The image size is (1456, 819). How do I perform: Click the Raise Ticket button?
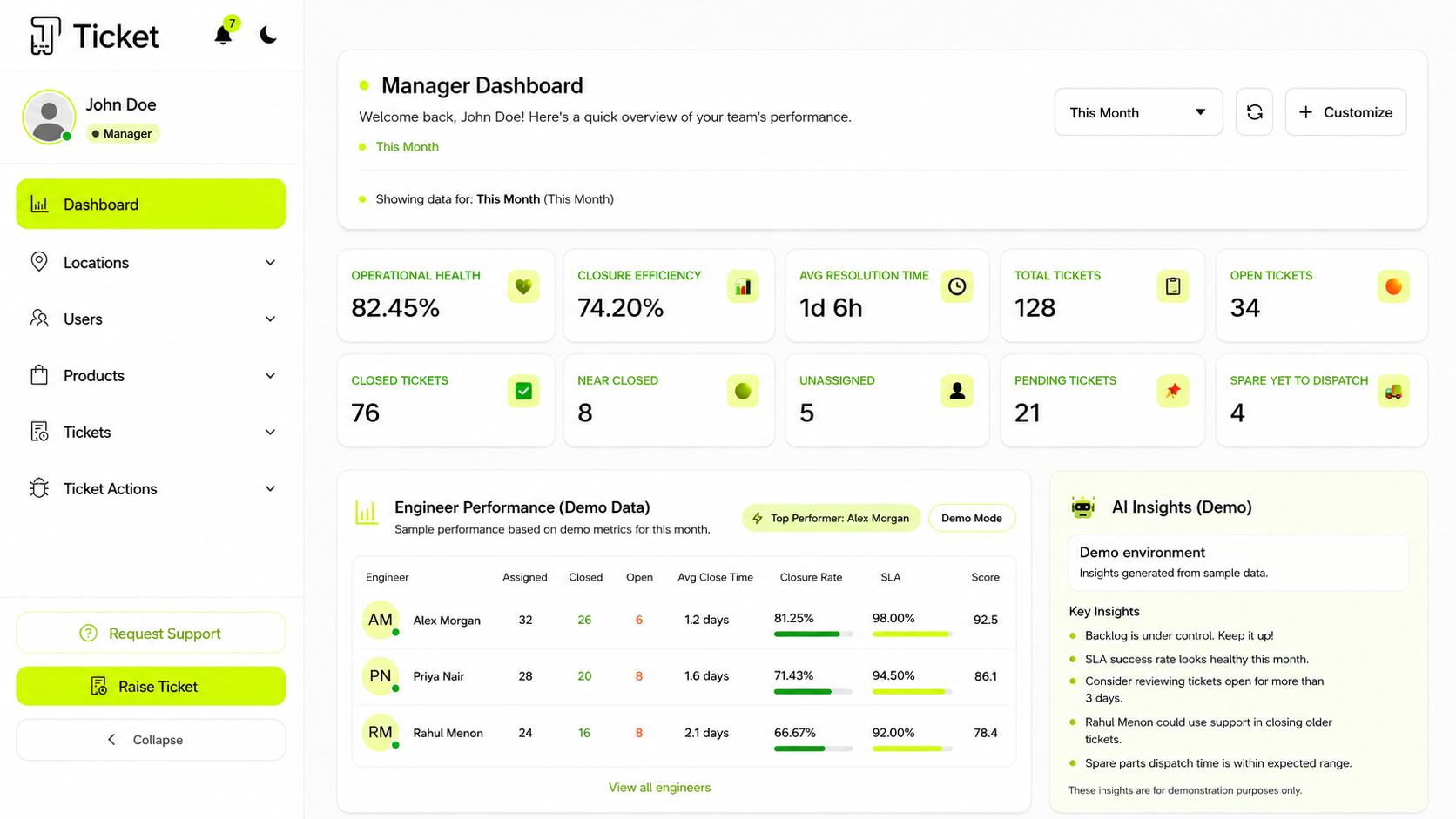pyautogui.click(x=151, y=687)
